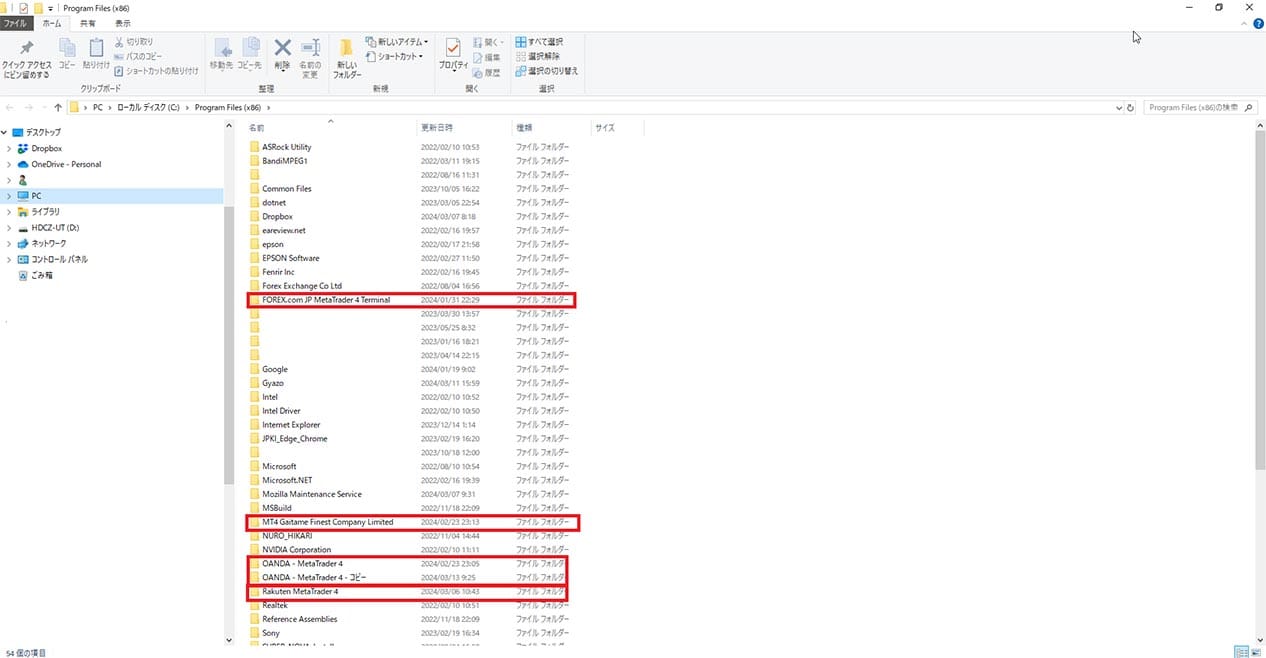Click the Gyazo folder icon
Image resolution: width=1266 pixels, height=658 pixels.
click(254, 383)
